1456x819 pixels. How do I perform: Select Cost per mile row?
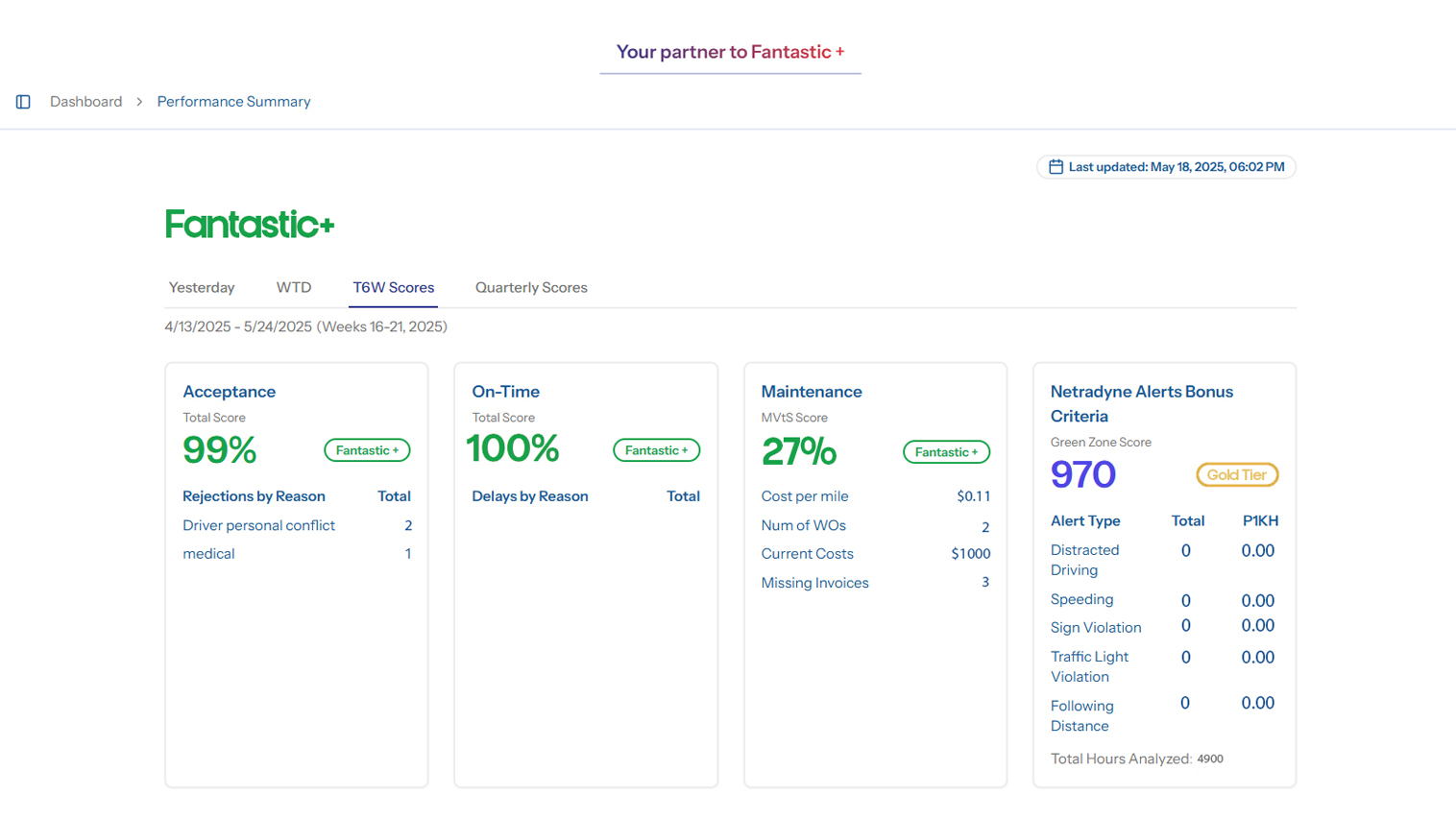click(x=875, y=496)
